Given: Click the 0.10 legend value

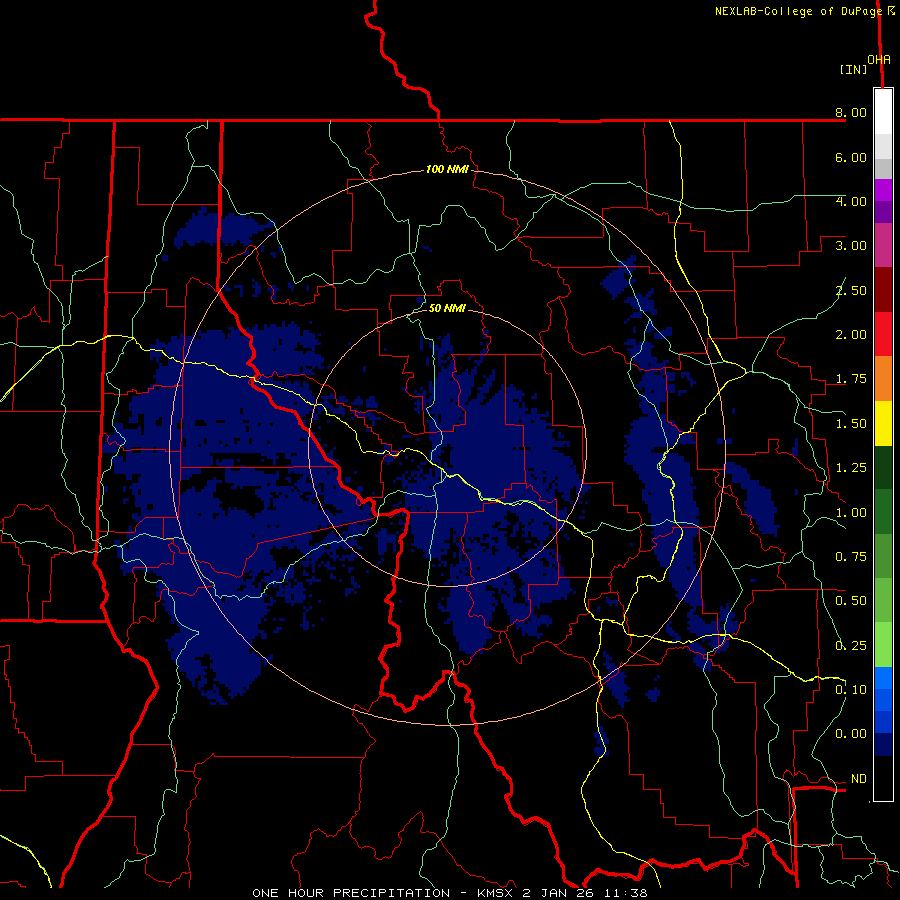Looking at the screenshot, I should 851,690.
